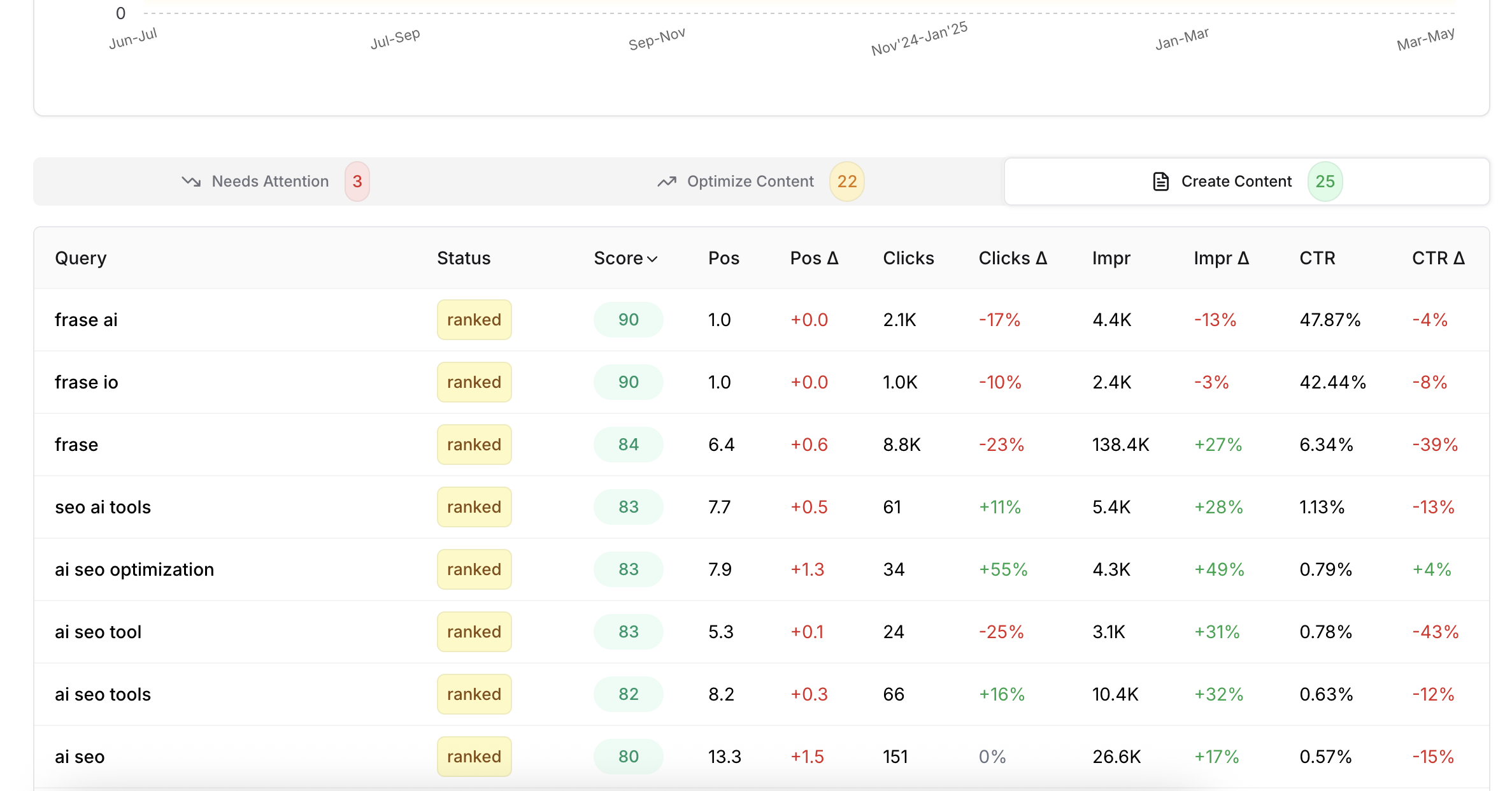The width and height of the screenshot is (1512, 791).
Task: Click the Create Content document icon
Action: point(1161,182)
